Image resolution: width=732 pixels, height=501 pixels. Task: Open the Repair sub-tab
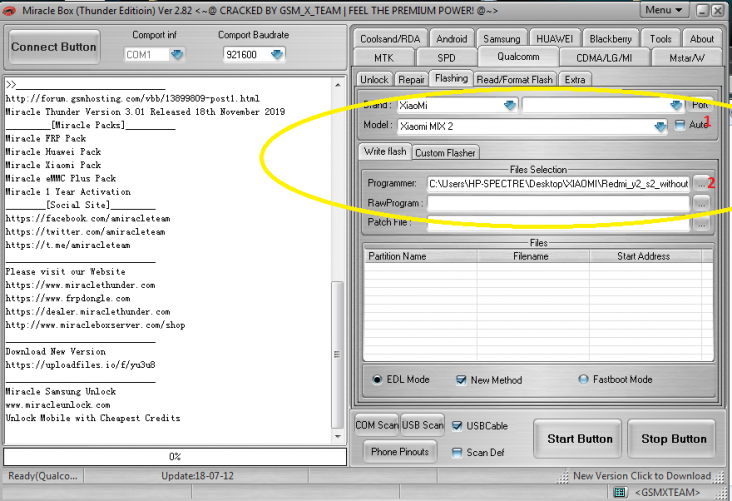pyautogui.click(x=411, y=79)
